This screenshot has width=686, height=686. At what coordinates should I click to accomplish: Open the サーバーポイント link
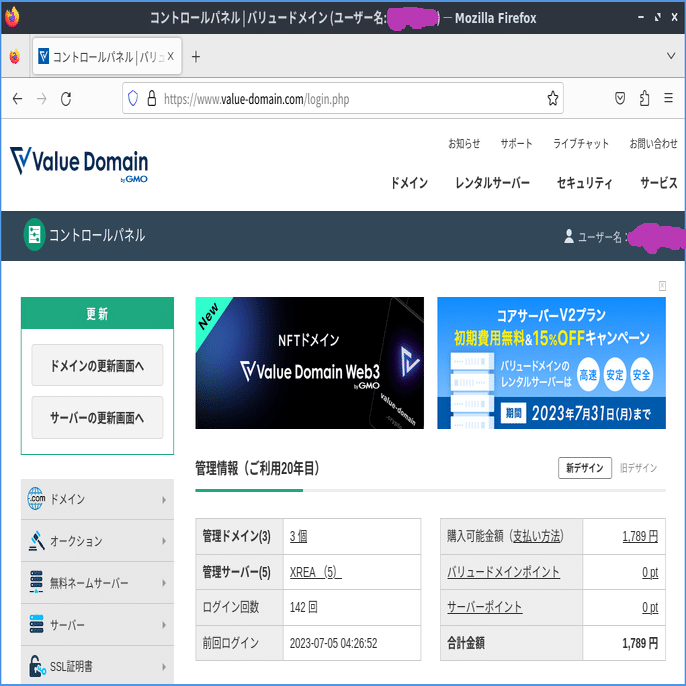pos(484,607)
